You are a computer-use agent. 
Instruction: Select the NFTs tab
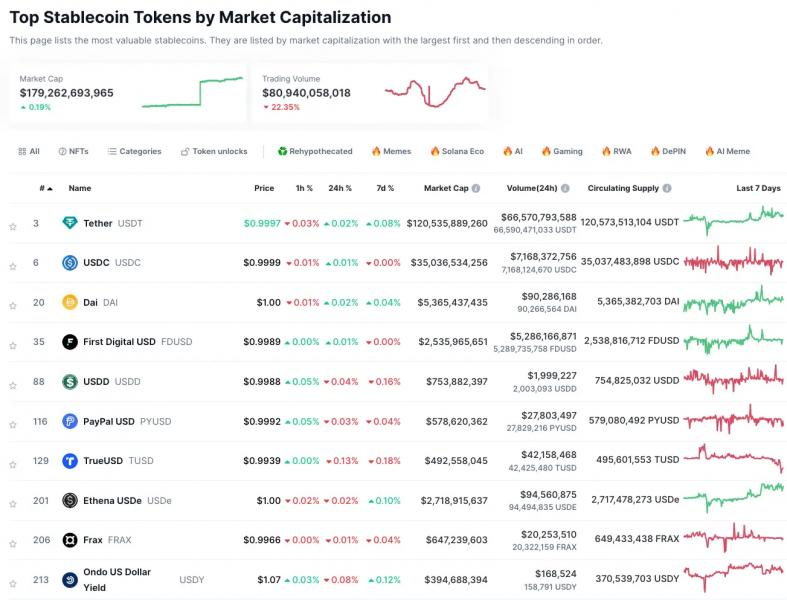coord(73,151)
